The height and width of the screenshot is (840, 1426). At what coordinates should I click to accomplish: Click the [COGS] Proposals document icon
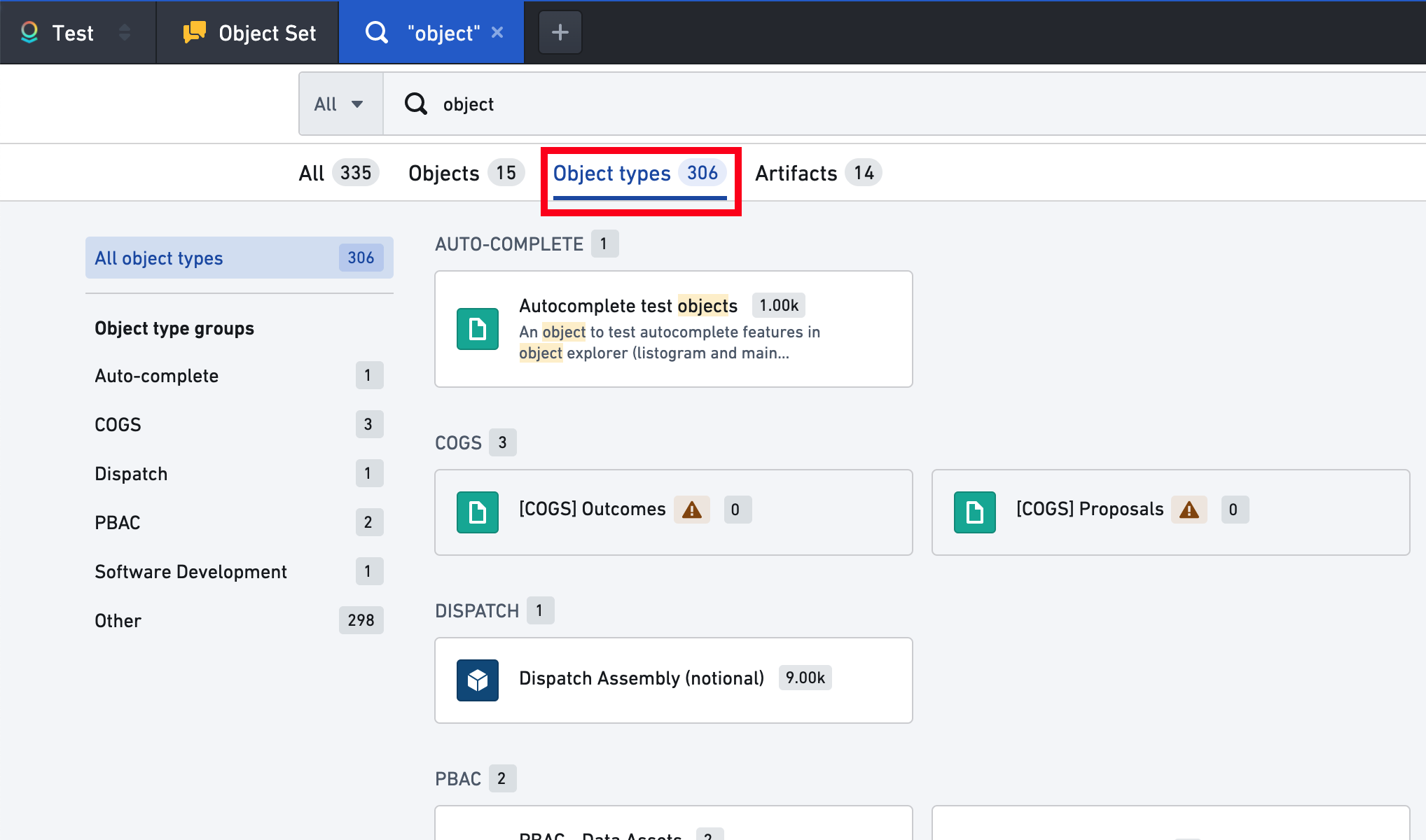click(x=975, y=512)
